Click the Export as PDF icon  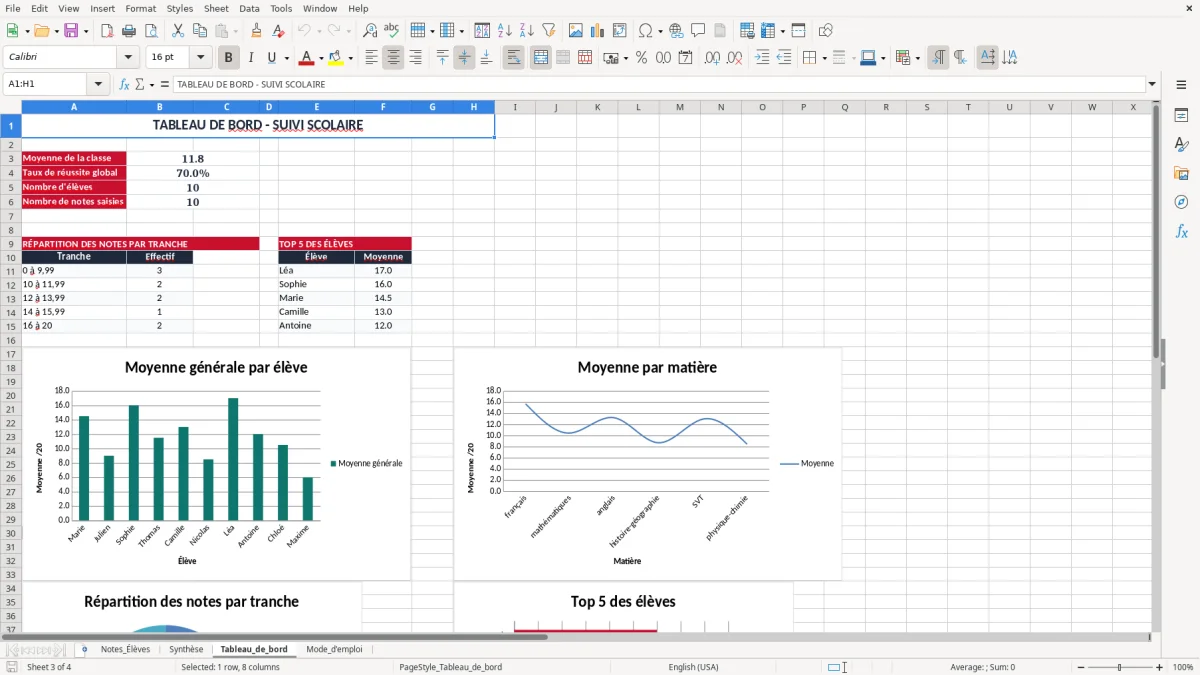click(x=107, y=31)
